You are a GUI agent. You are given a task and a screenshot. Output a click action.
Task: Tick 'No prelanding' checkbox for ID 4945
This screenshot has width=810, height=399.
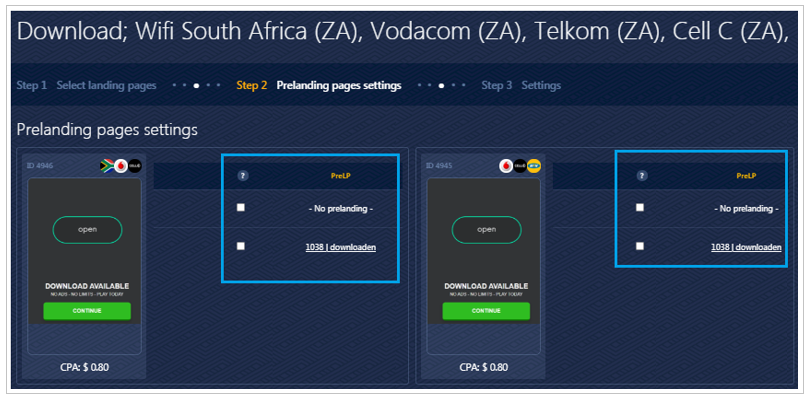click(x=640, y=207)
